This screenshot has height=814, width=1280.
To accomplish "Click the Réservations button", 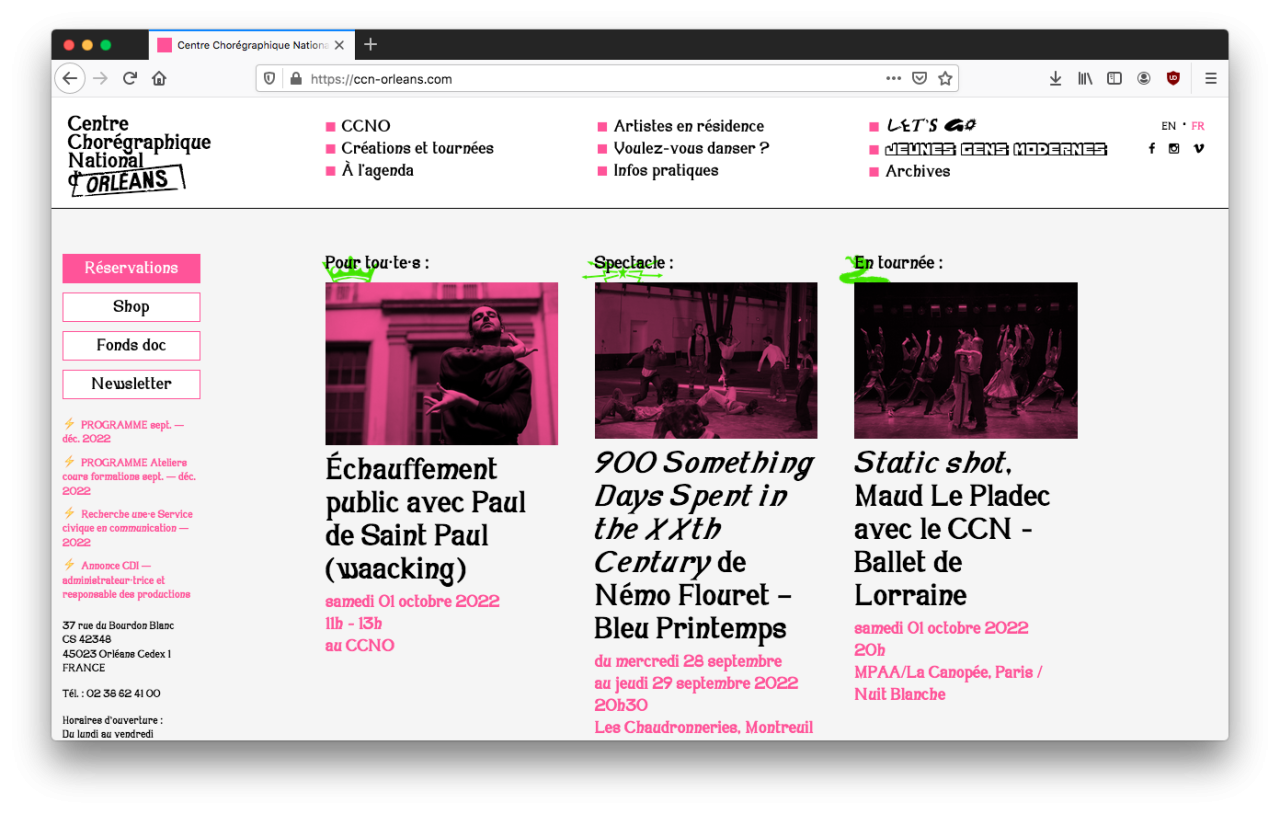I will click(x=131, y=268).
